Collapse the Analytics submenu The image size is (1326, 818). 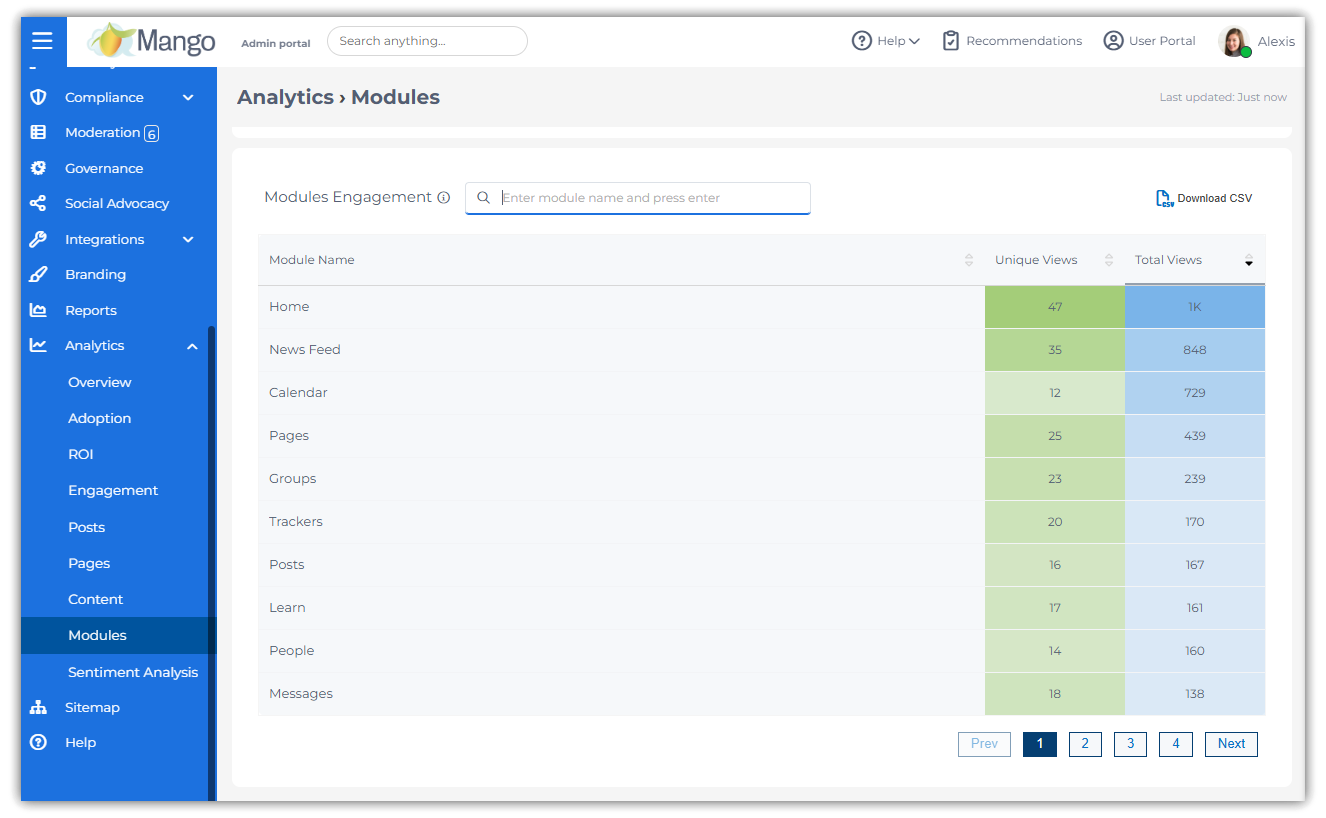pos(191,346)
